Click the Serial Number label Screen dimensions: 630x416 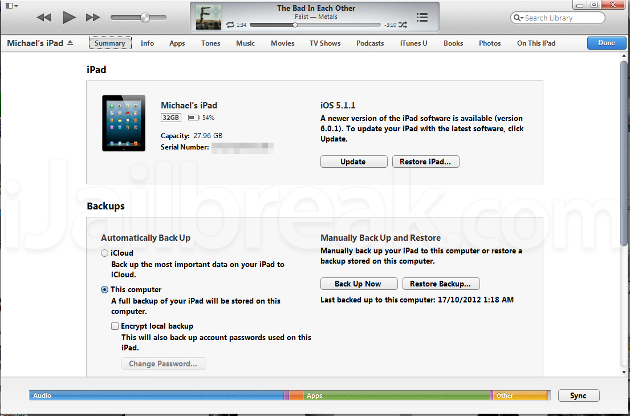tap(184, 147)
